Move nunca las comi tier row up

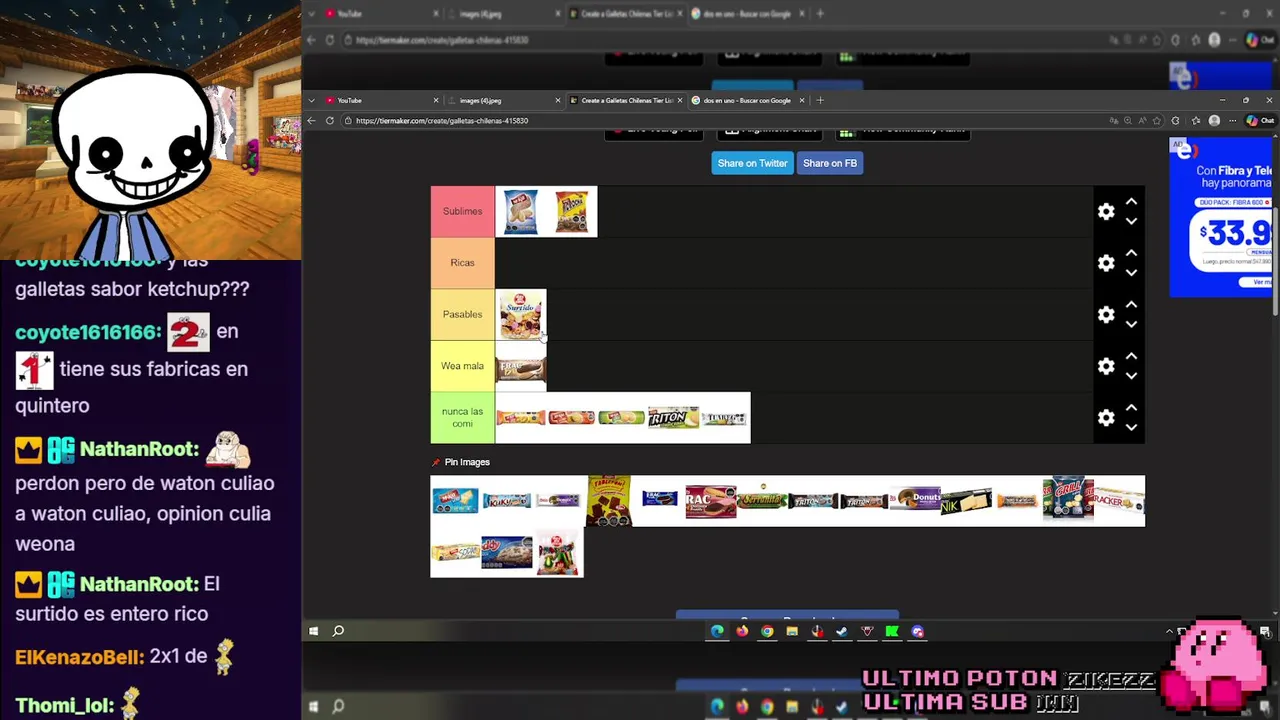[1131, 408]
